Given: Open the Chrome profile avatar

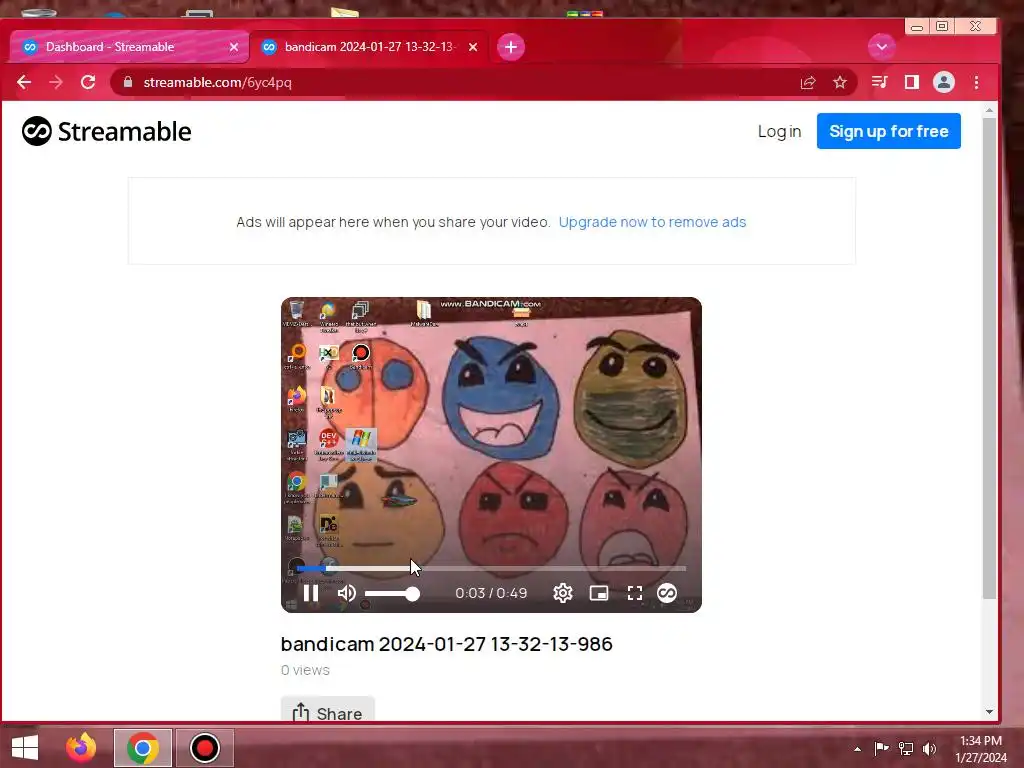Looking at the screenshot, I should (944, 82).
